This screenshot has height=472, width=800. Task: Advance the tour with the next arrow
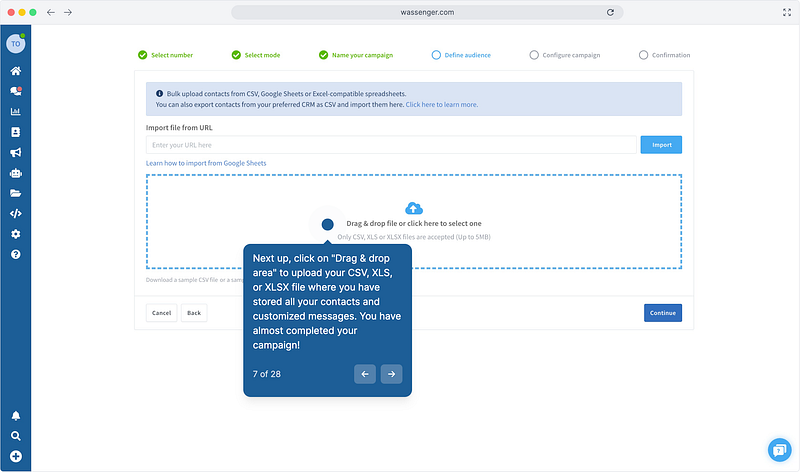coord(392,374)
